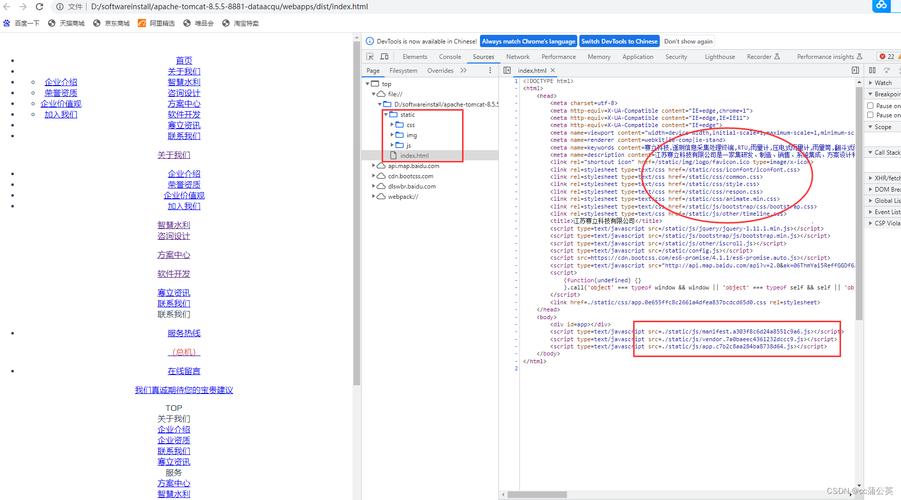Open the Lighthouse tab

pos(719,57)
